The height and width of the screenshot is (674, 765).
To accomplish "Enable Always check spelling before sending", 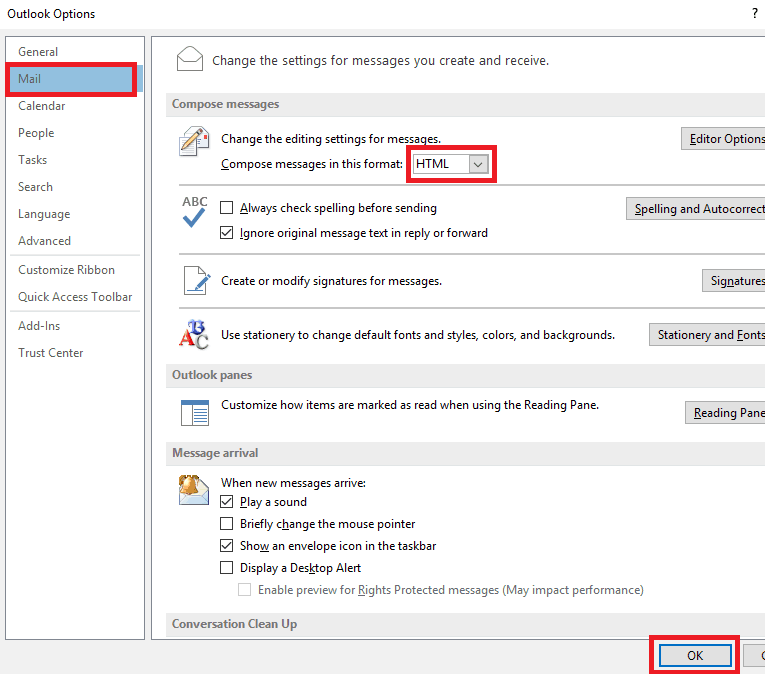I will pos(226,208).
